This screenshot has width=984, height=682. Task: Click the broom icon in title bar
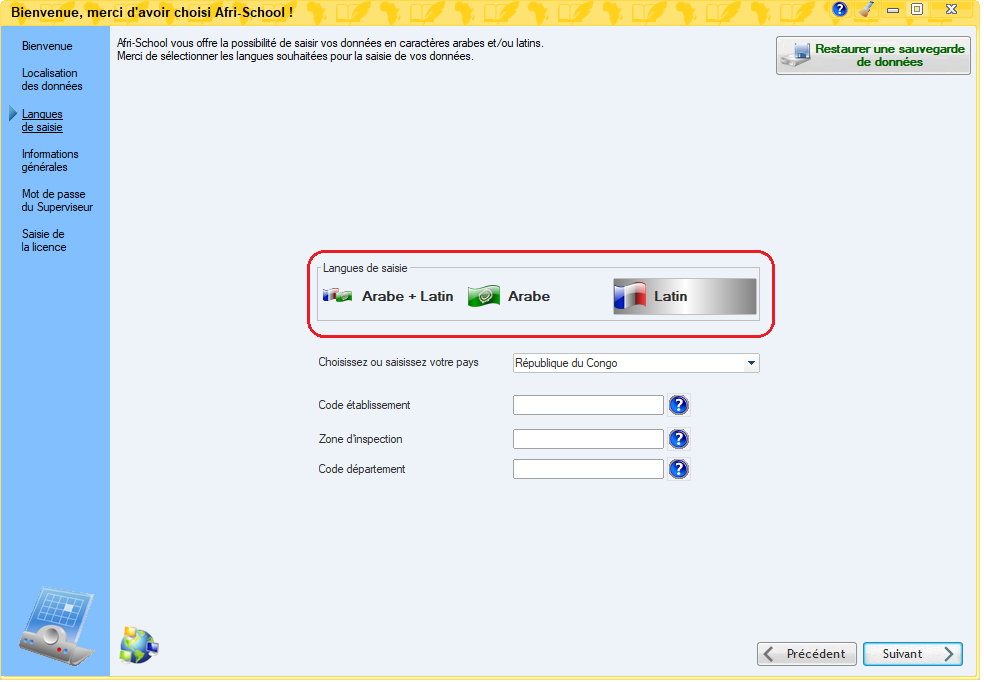tap(867, 9)
